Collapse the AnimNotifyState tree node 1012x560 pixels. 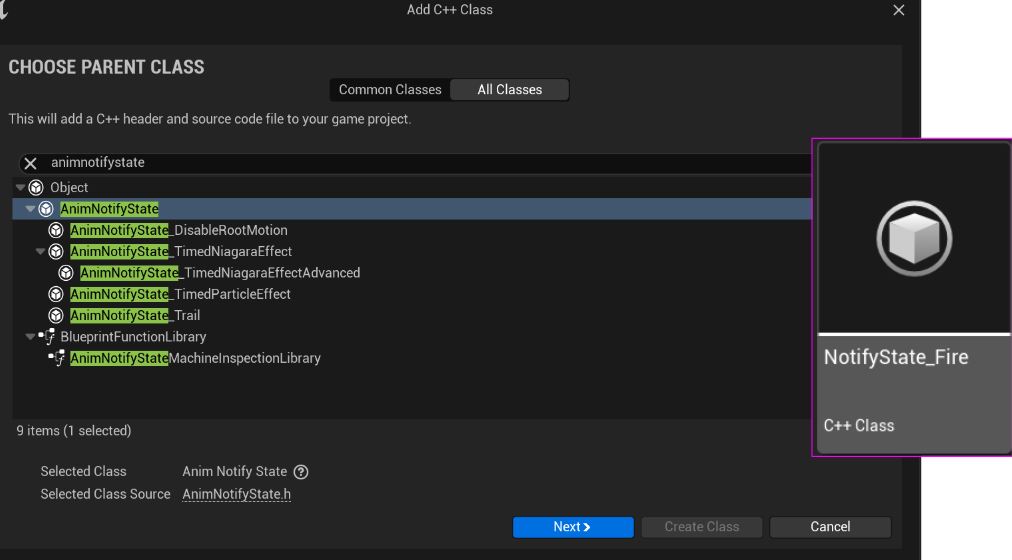pos(31,209)
